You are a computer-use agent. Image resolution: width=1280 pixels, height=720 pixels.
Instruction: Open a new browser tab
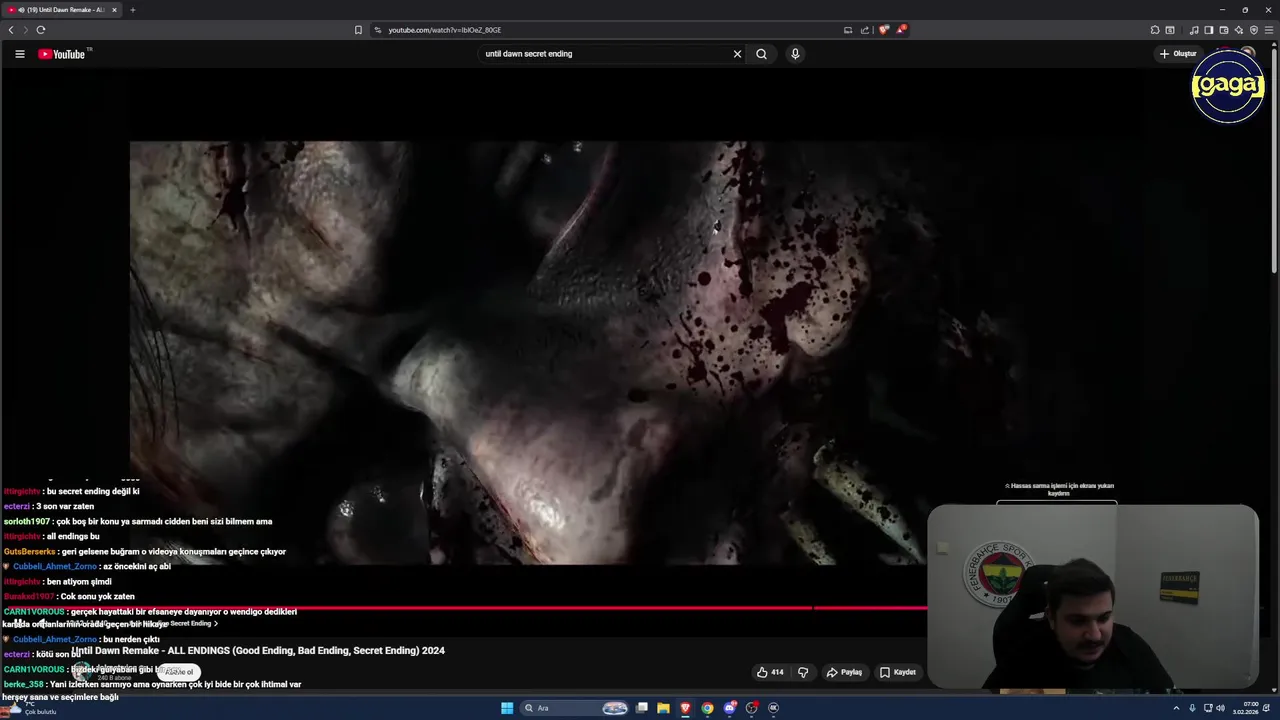[132, 10]
